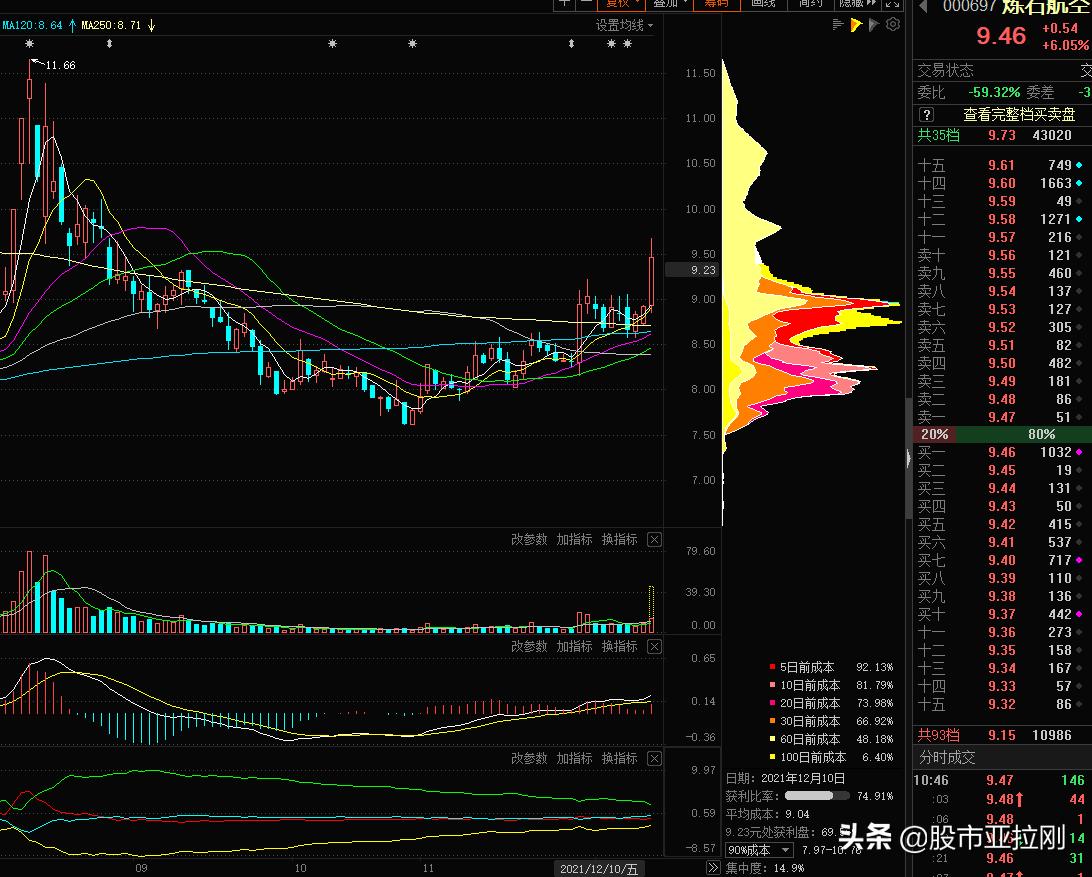Click 查看完整档买卖盘 link
This screenshot has height=877, width=1092.
[x=1018, y=115]
